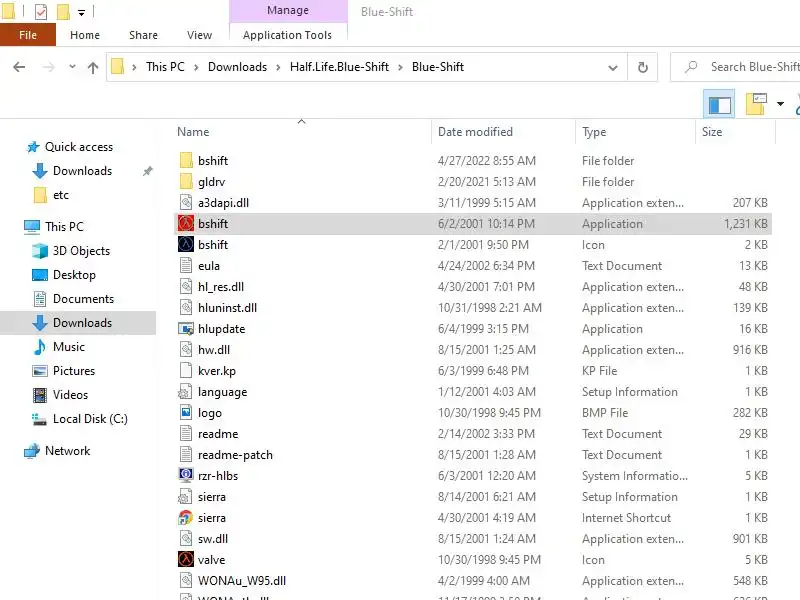Screen dimensions: 800x600
Task: Navigate to Half.Life.Blue-Shift breadcrumb
Action: pos(339,67)
